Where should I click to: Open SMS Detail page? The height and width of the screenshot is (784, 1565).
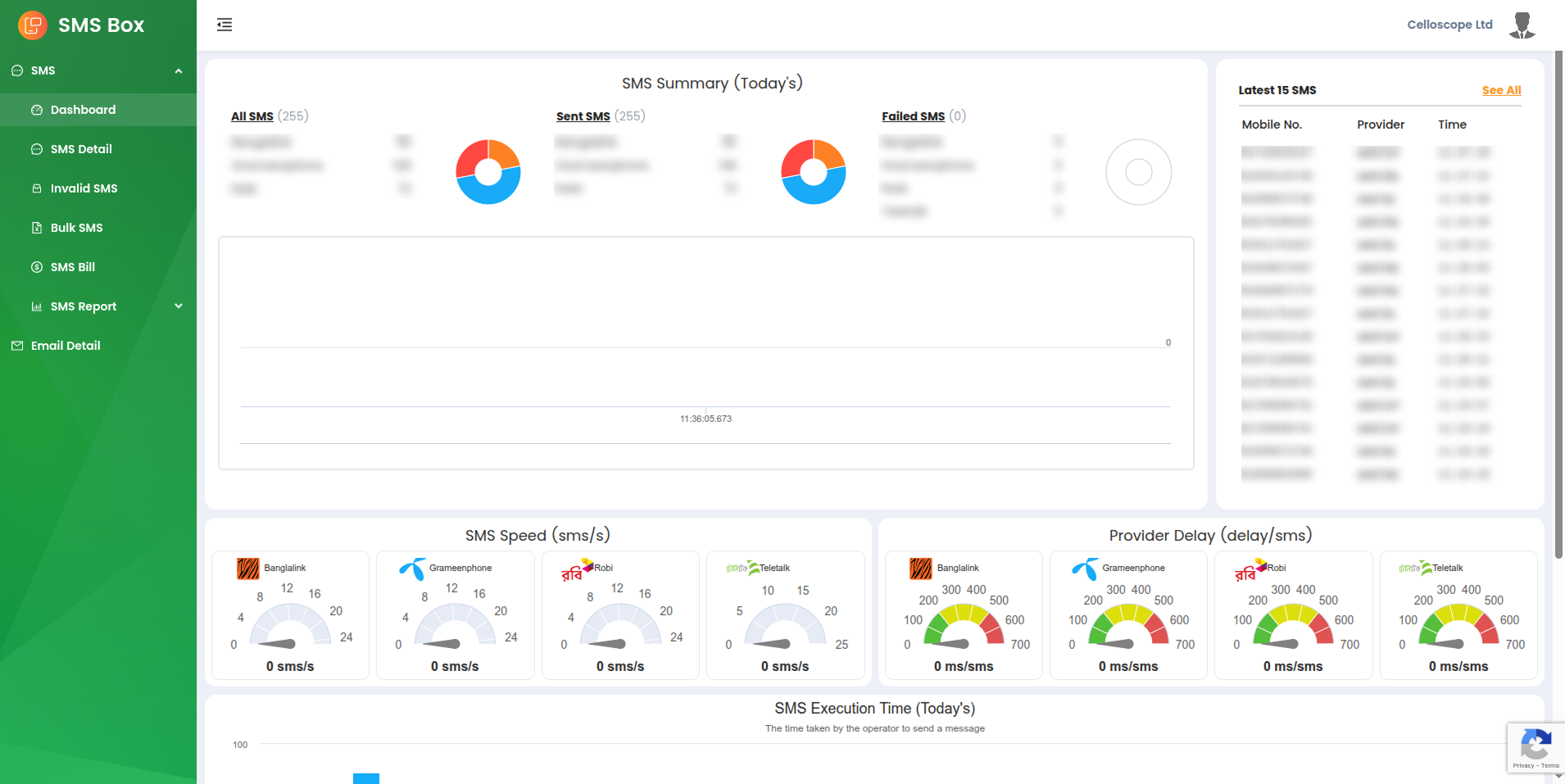[81, 149]
